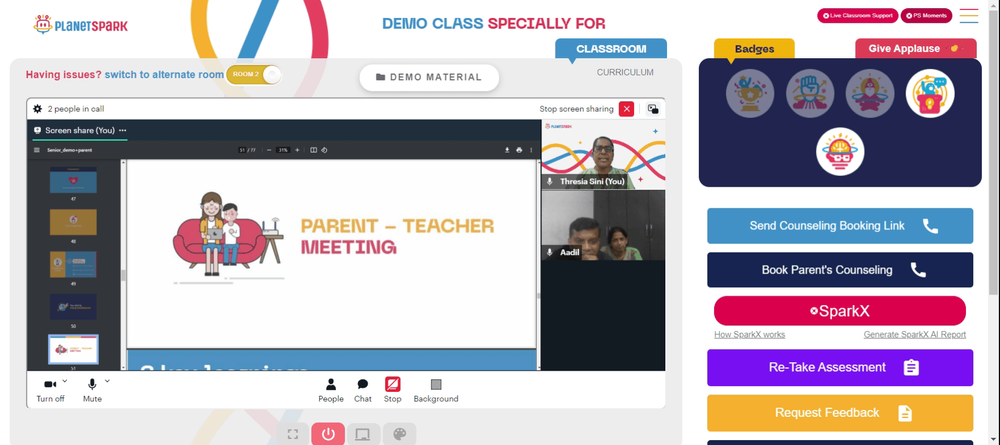This screenshot has height=445, width=1000.
Task: Click the red power end class button
Action: point(328,434)
